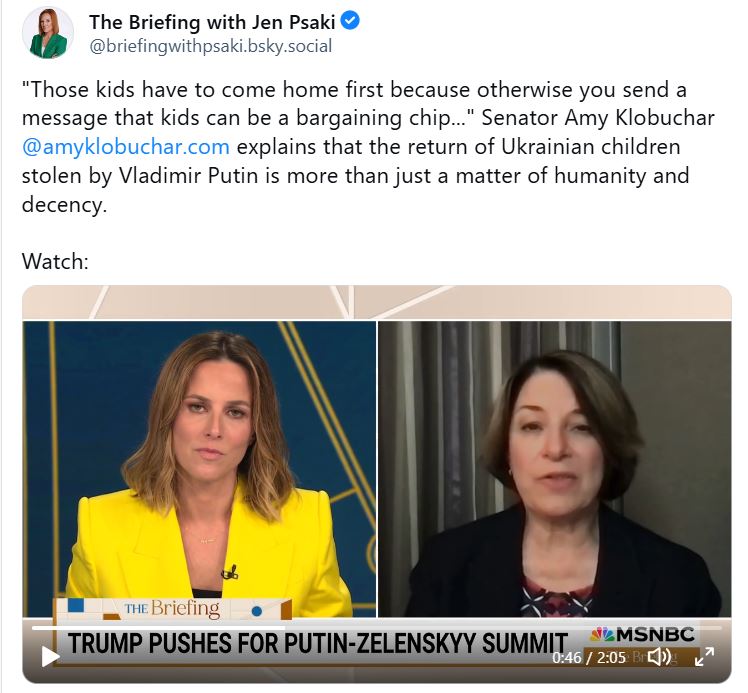Click the top decorative banner of video
Image resolution: width=748 pixels, height=693 pixels.
[x=377, y=302]
